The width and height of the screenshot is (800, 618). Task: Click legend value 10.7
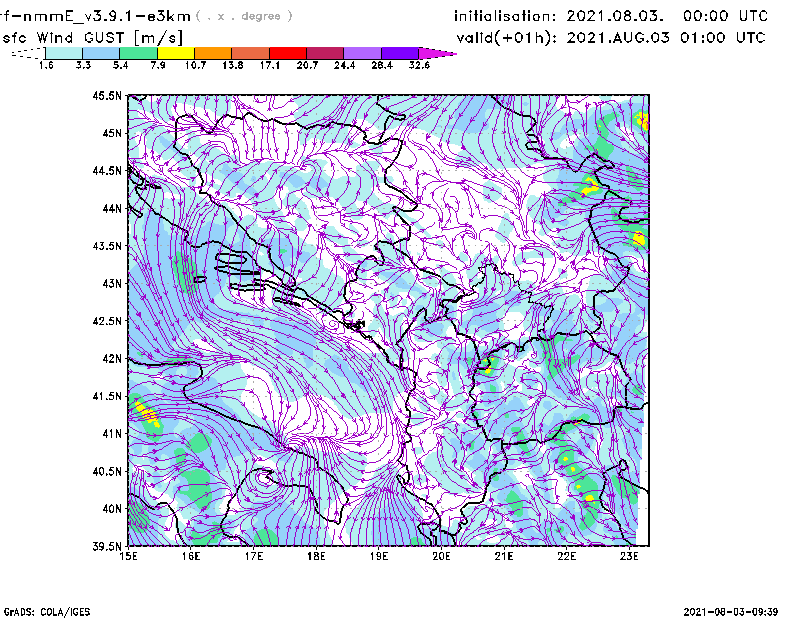[195, 65]
